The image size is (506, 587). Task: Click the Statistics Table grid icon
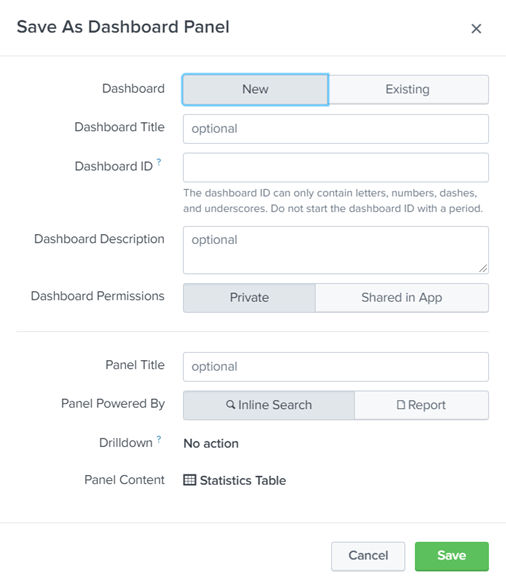point(189,480)
